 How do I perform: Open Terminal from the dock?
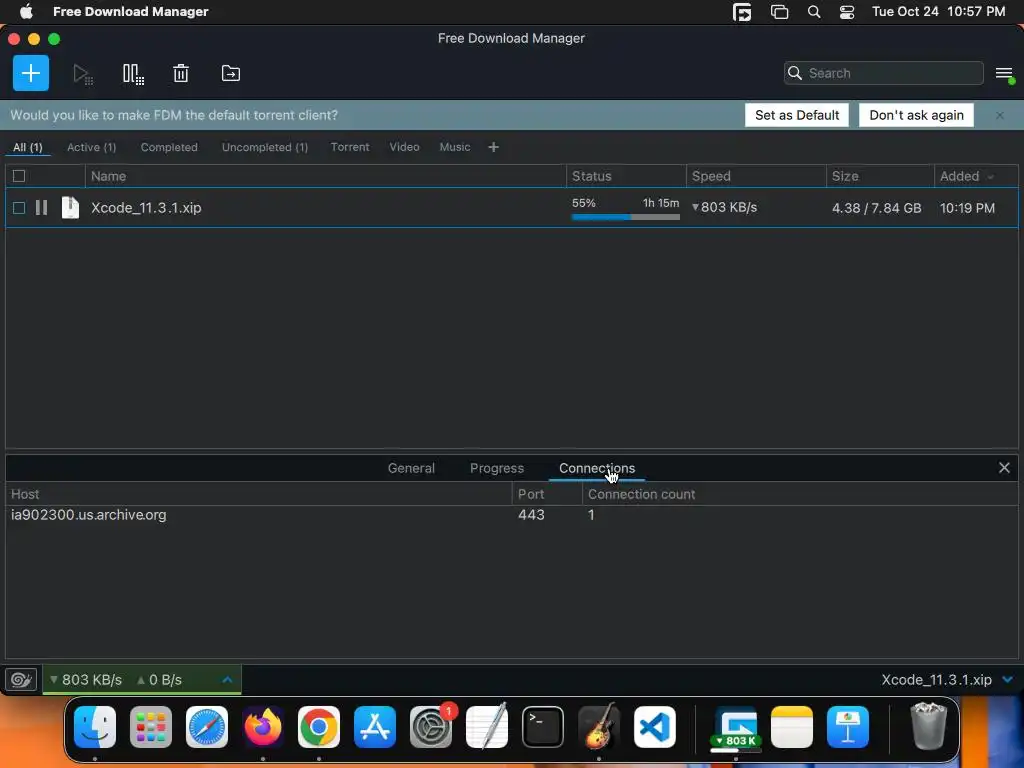(543, 727)
